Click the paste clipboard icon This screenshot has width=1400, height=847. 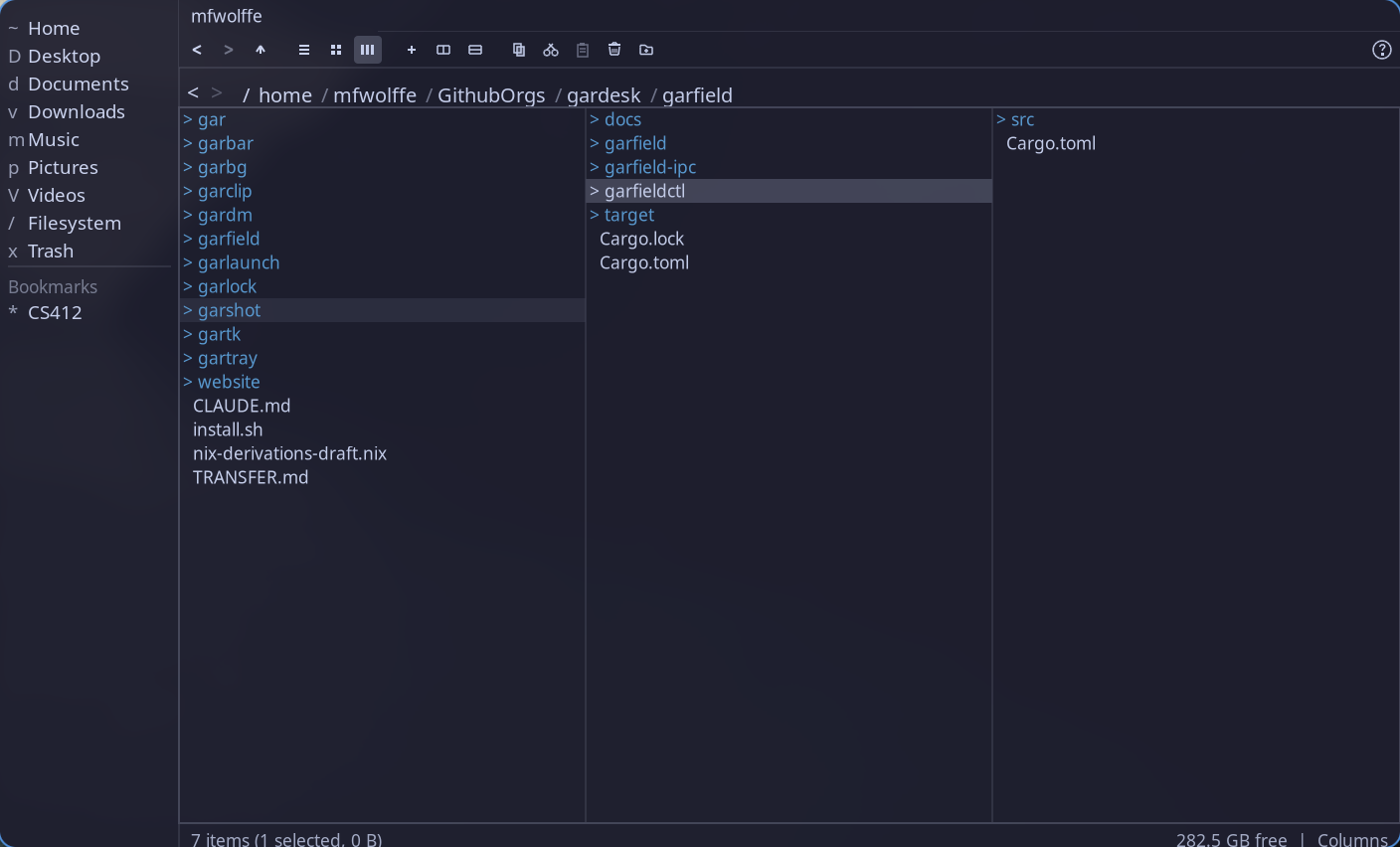click(x=582, y=49)
